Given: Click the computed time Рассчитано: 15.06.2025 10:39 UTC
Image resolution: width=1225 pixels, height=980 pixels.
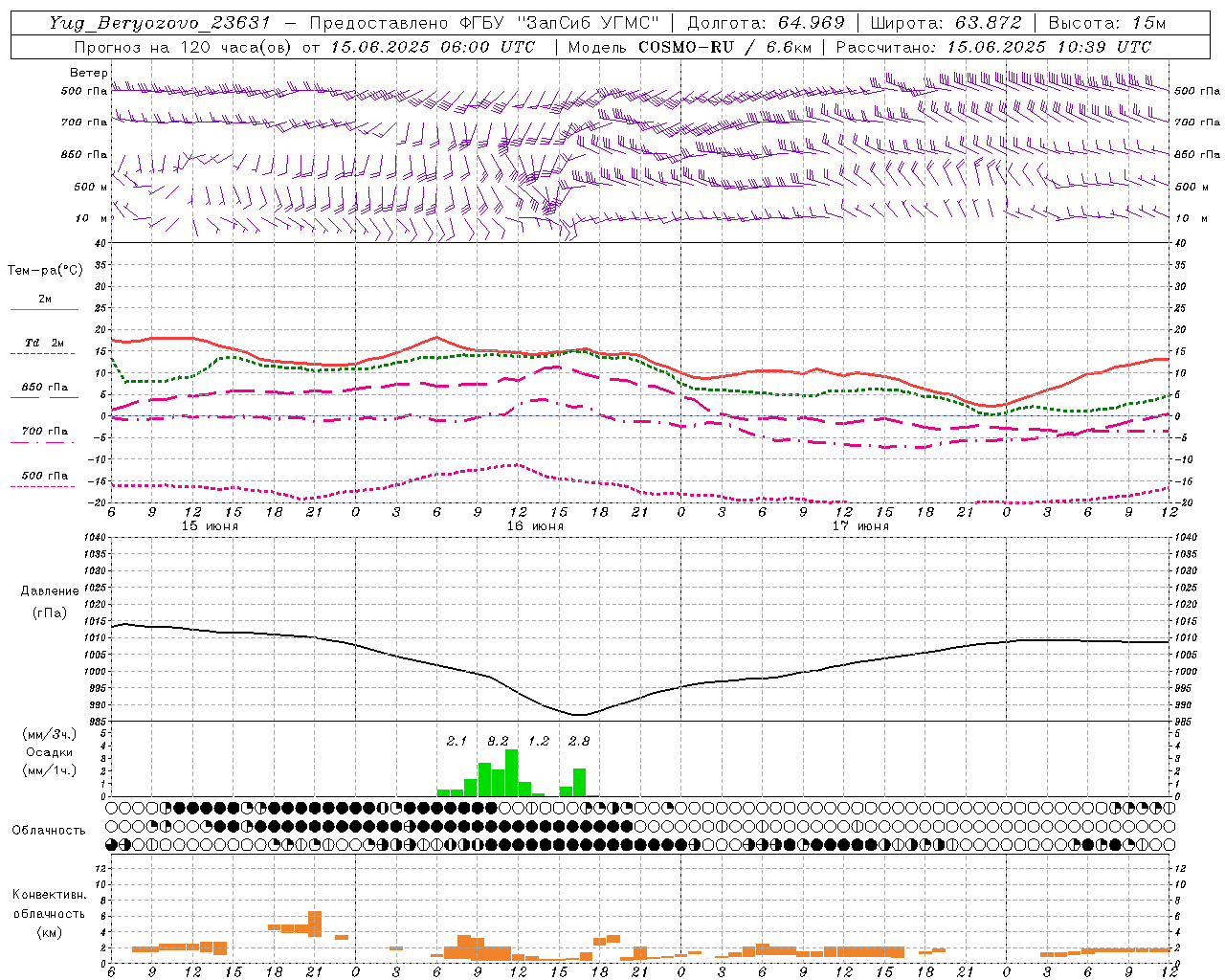Looking at the screenshot, I should (993, 47).
